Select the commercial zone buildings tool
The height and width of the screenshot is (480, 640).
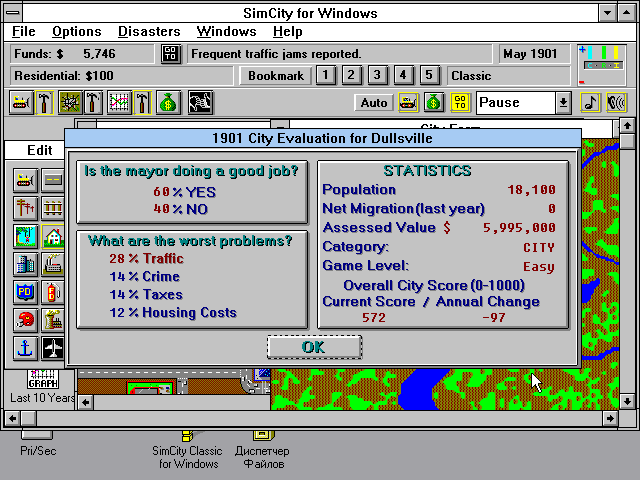[x=25, y=264]
